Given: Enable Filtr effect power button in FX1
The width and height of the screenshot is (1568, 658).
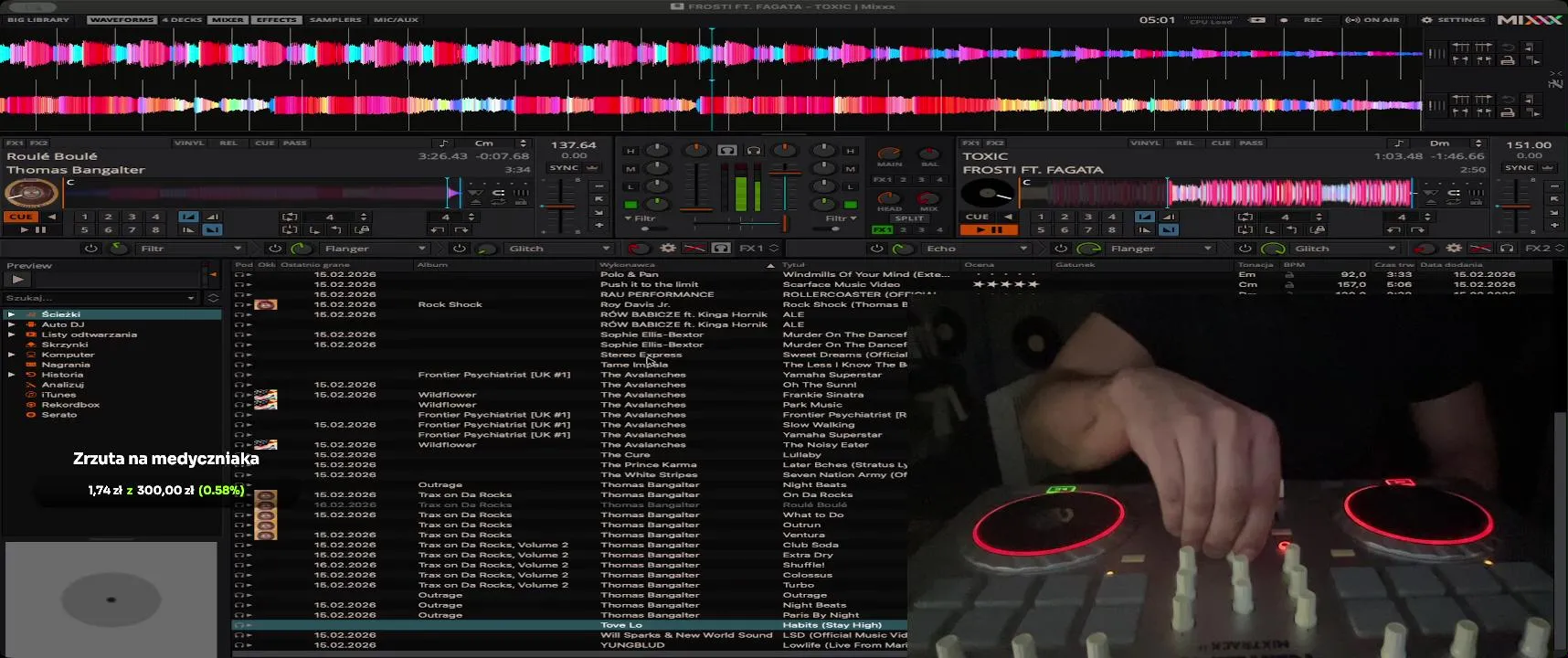Looking at the screenshot, I should 90,249.
